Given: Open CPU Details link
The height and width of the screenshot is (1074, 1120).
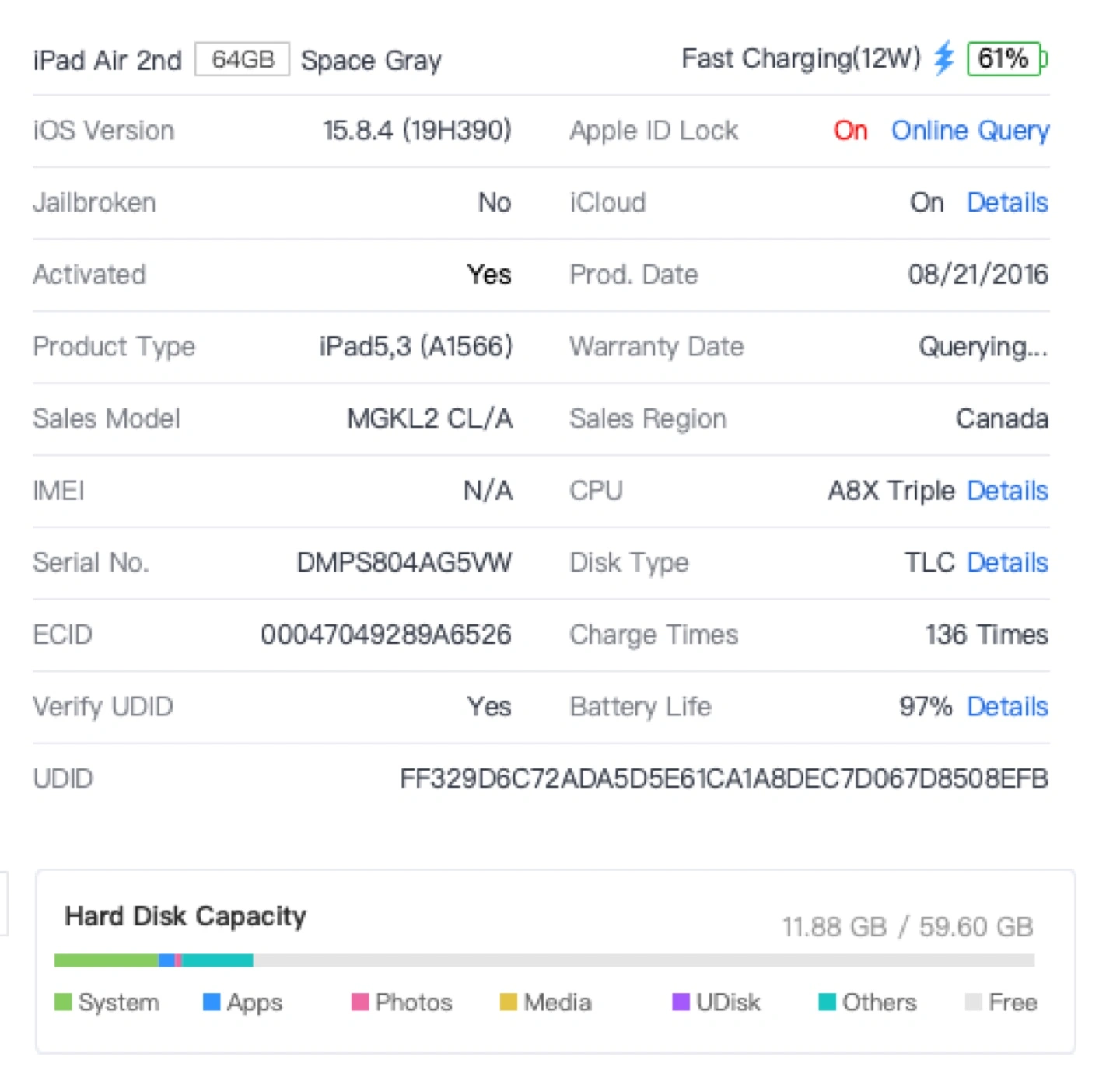Looking at the screenshot, I should (1007, 491).
